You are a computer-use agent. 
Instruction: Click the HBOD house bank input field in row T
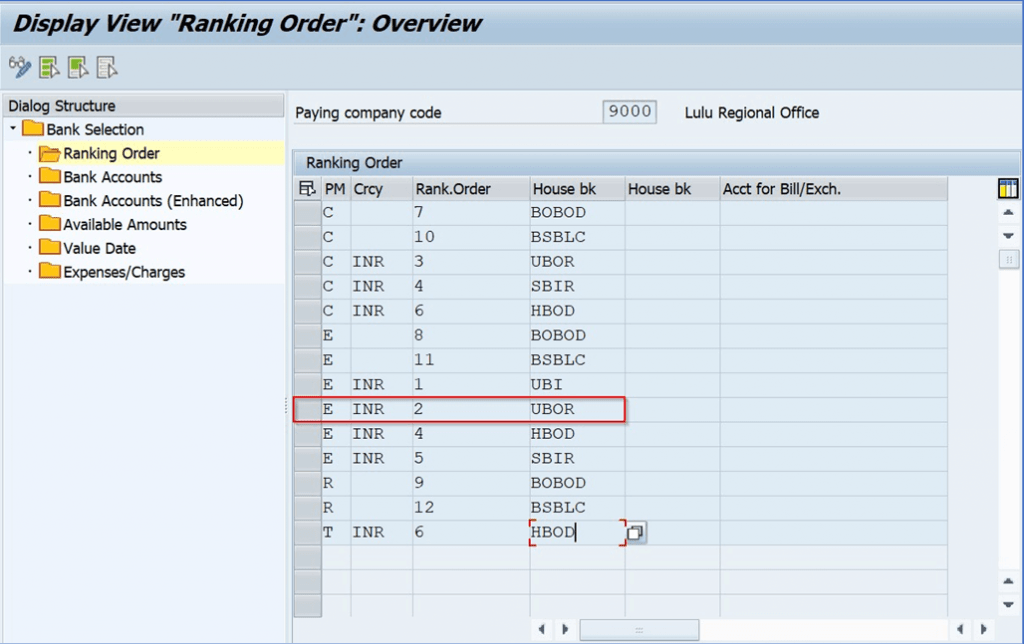(577, 532)
